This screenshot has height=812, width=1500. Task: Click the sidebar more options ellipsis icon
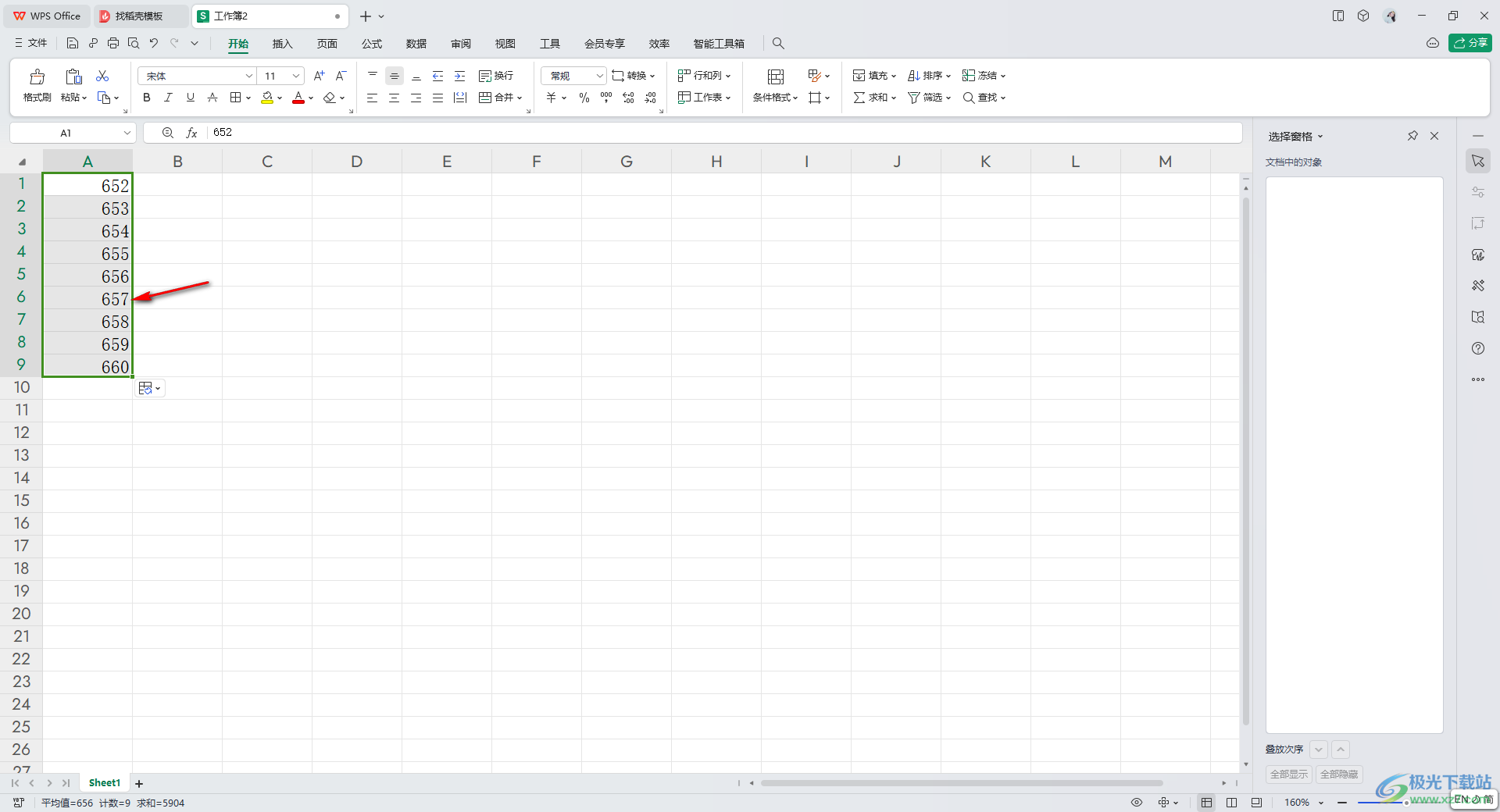click(x=1478, y=379)
